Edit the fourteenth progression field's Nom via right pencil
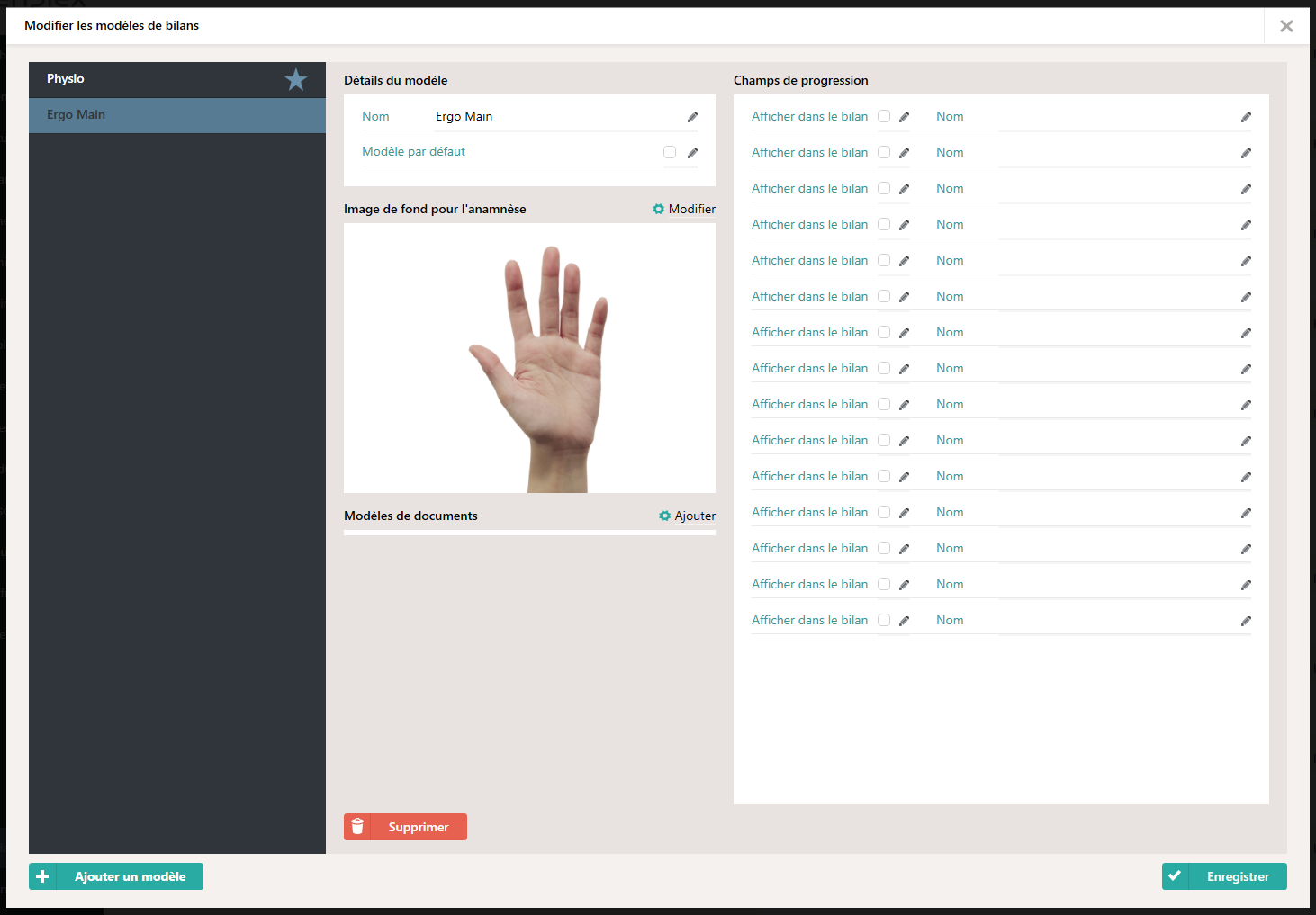Screen dimensions: 1316x915 point(1246,585)
